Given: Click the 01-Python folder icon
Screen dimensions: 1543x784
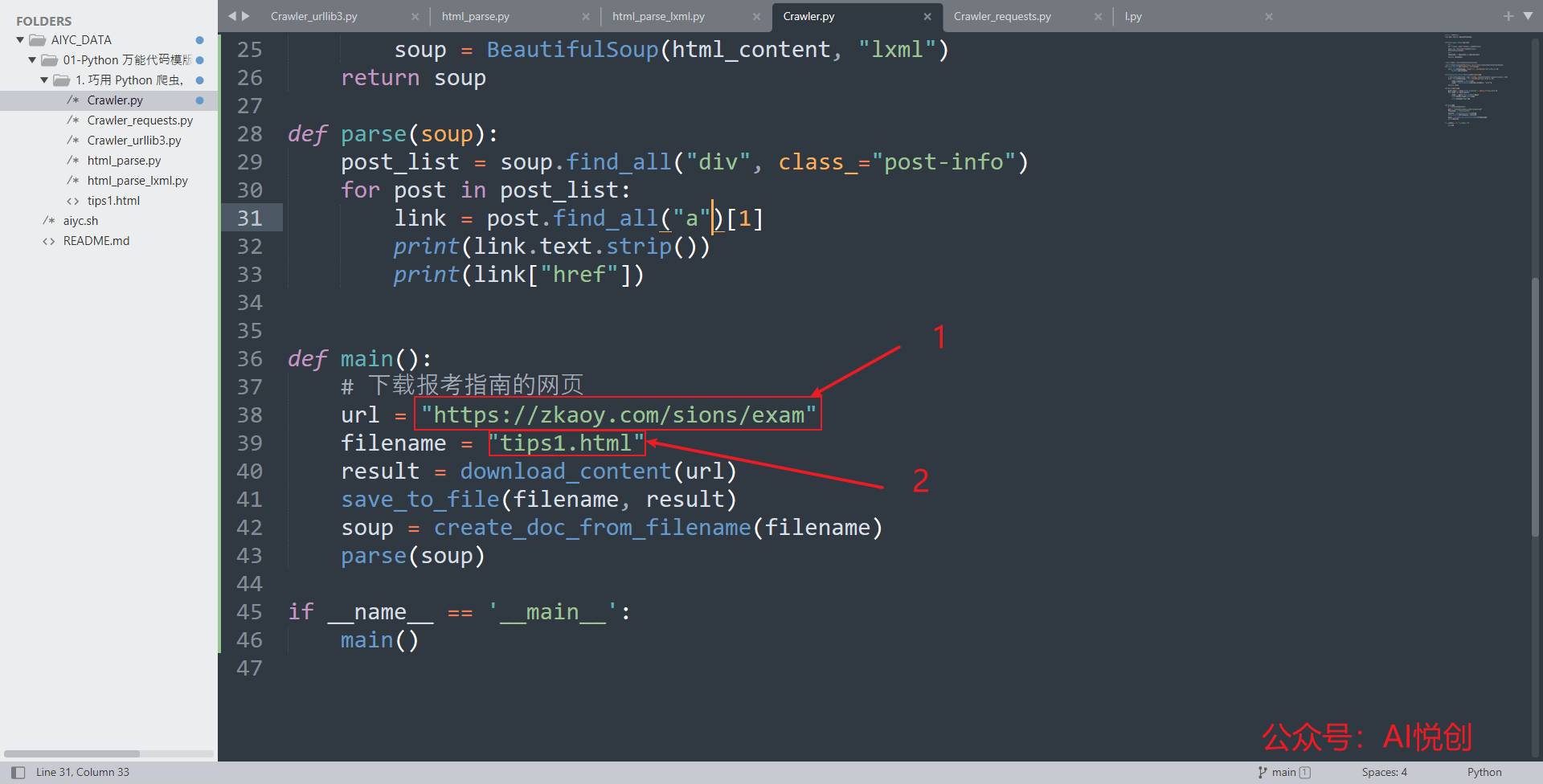Looking at the screenshot, I should pyautogui.click(x=49, y=60).
